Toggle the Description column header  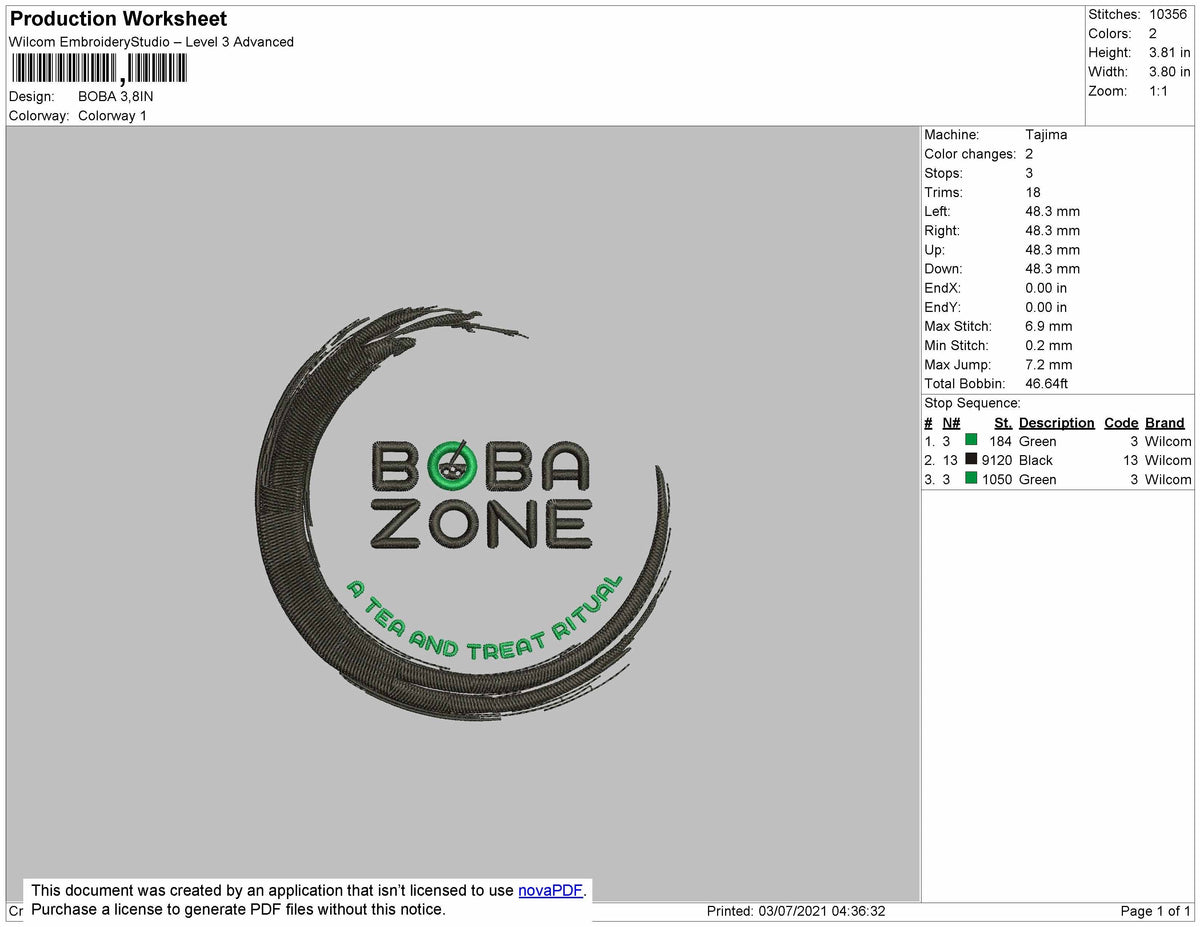[1056, 422]
